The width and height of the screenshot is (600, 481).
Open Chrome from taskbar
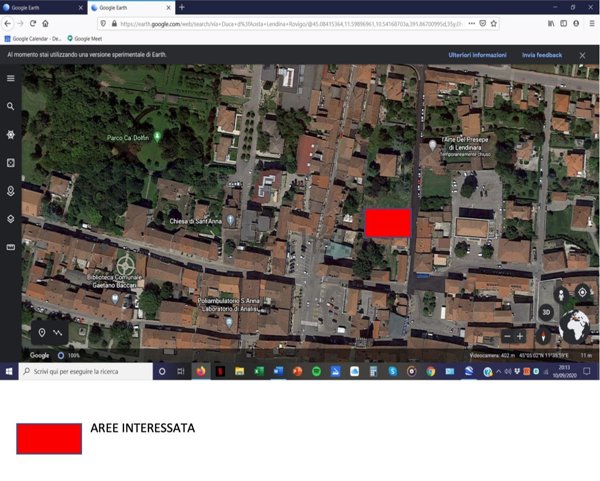pyautogui.click(x=431, y=372)
